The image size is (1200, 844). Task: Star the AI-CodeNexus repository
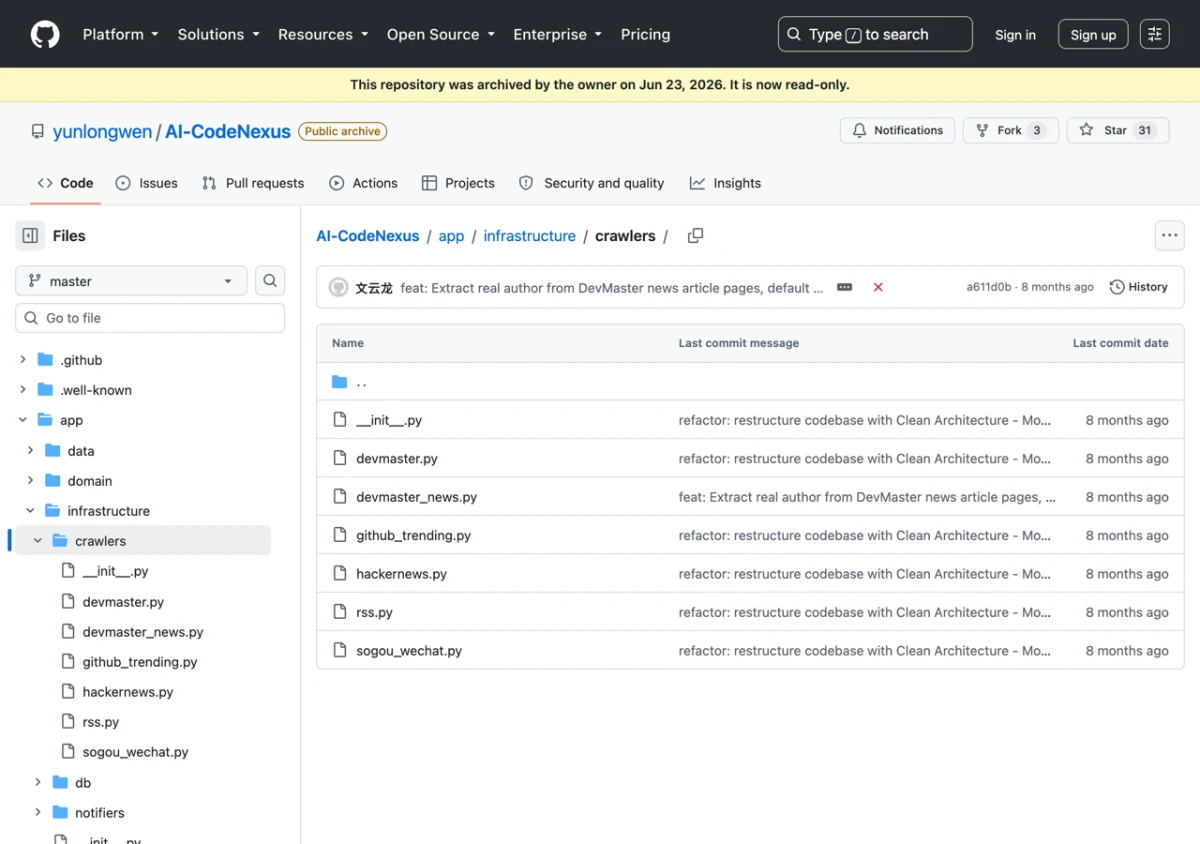click(x=1118, y=130)
